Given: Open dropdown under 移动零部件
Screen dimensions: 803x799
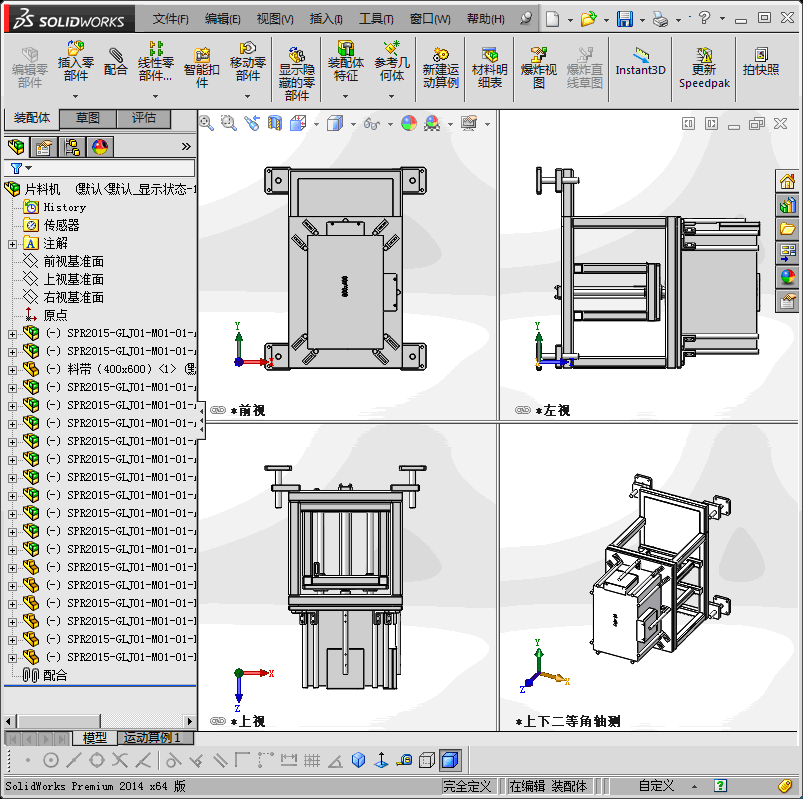Looking at the screenshot, I should (x=248, y=96).
